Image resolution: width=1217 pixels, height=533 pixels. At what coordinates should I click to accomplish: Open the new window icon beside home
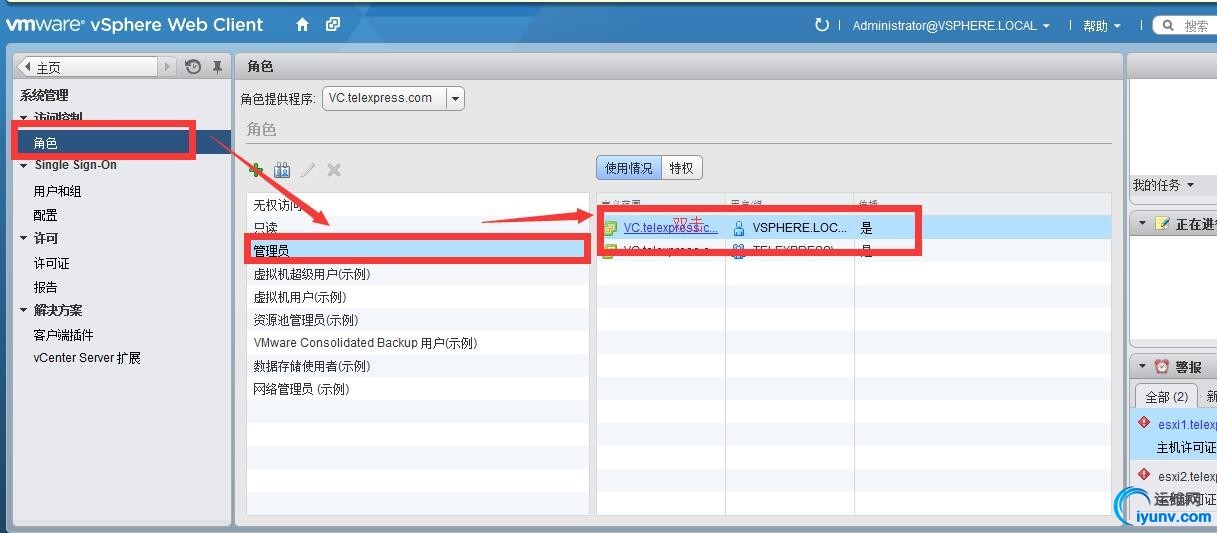(x=333, y=25)
